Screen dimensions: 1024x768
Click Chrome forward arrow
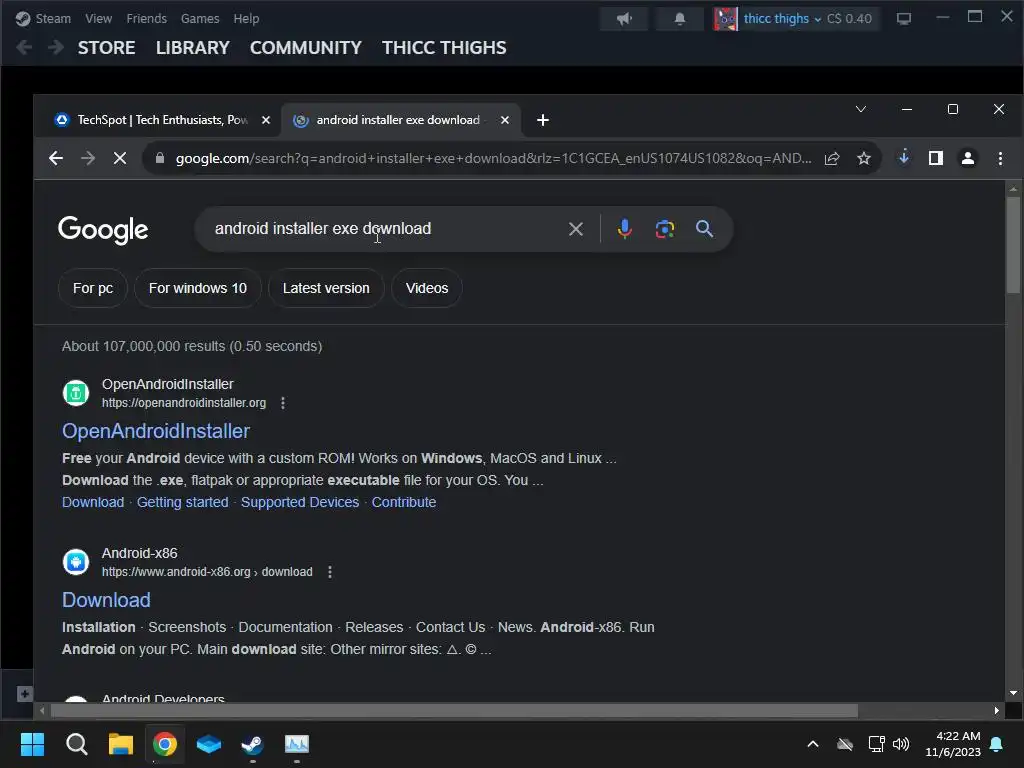88,158
